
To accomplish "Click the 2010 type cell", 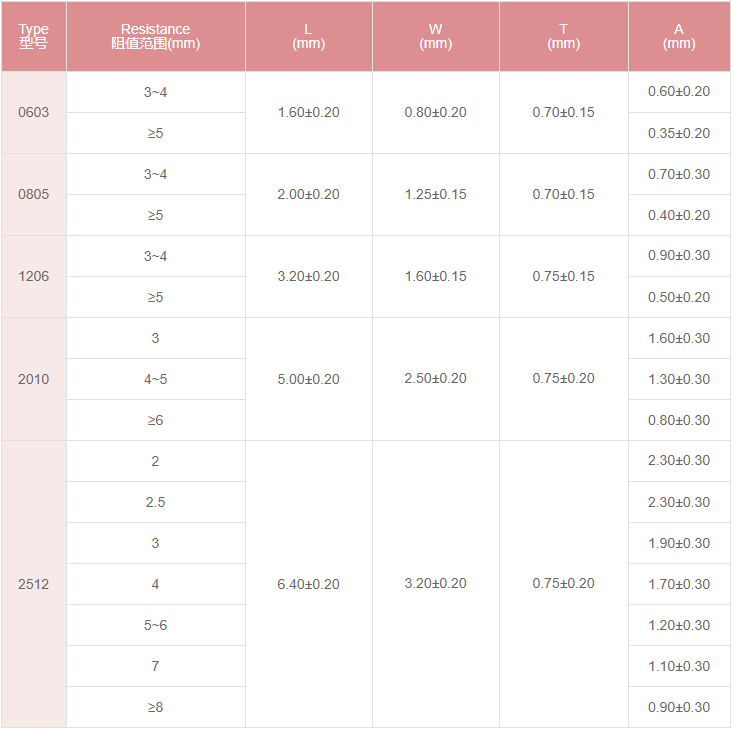I will [x=33, y=379].
